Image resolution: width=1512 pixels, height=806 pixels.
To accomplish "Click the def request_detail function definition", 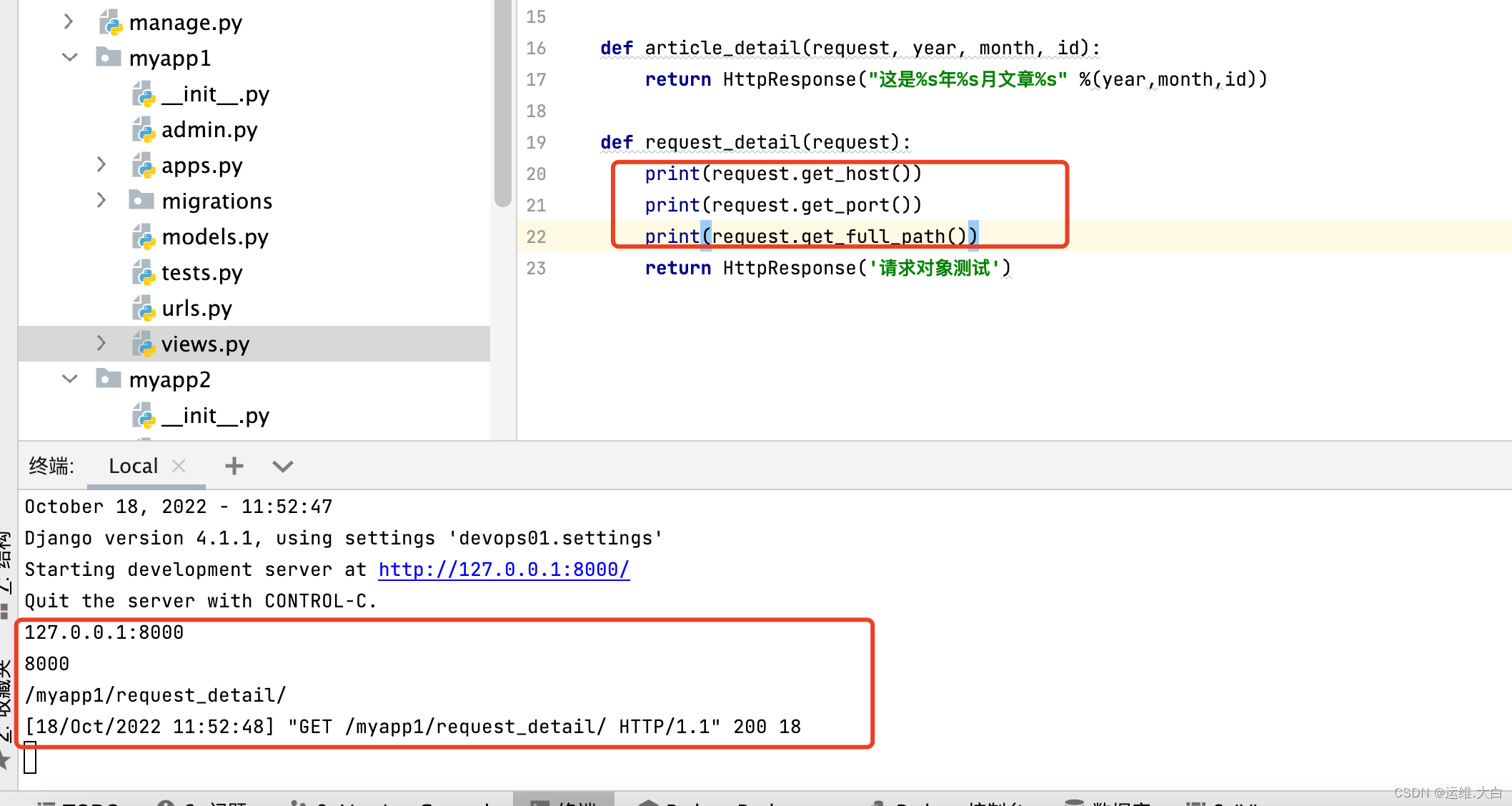I will point(756,142).
